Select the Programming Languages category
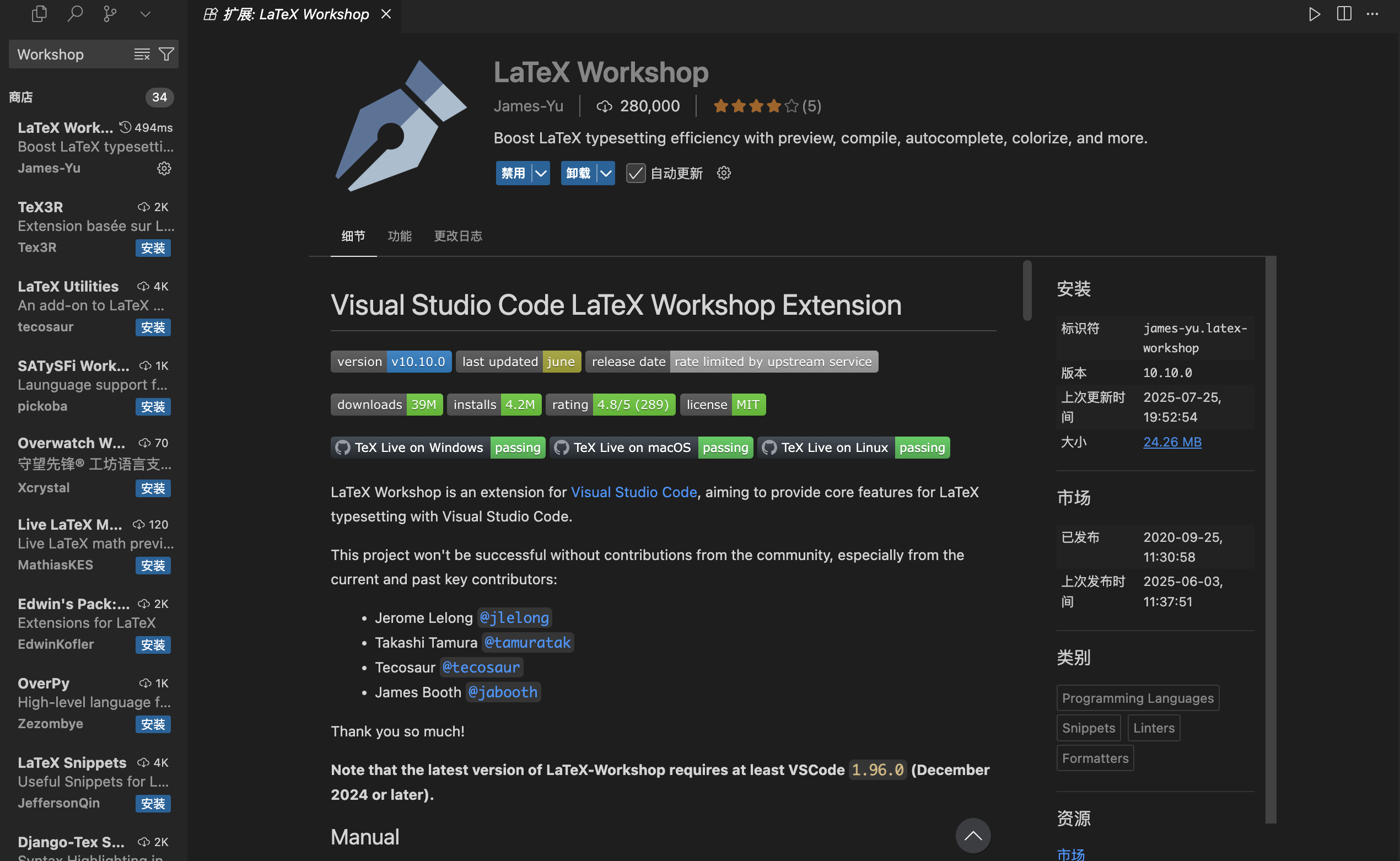The image size is (1400, 861). tap(1138, 698)
